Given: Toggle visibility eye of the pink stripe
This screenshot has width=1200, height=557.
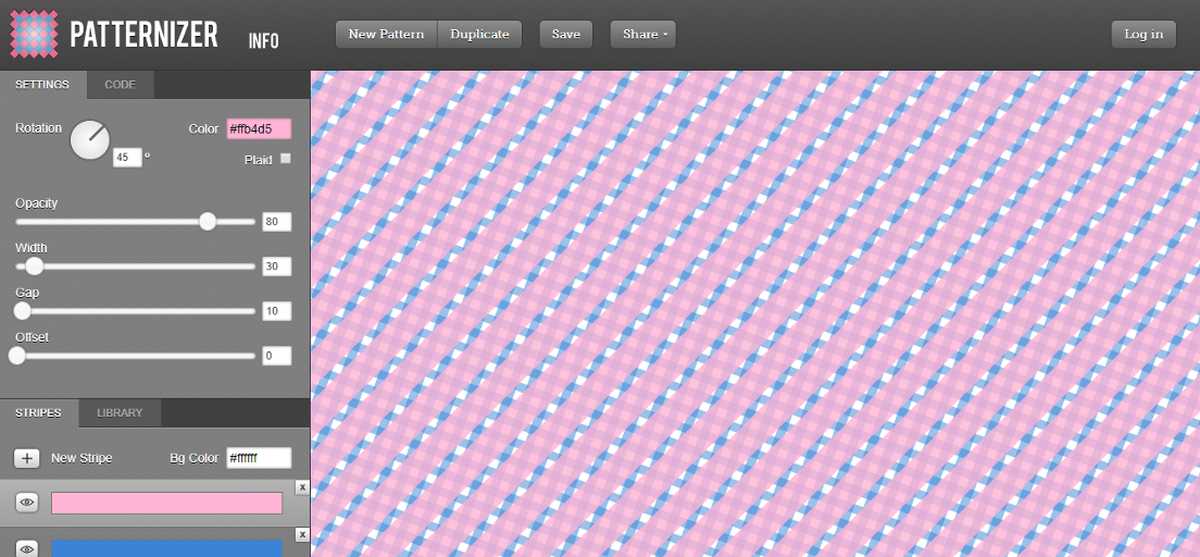Looking at the screenshot, I should [27, 503].
